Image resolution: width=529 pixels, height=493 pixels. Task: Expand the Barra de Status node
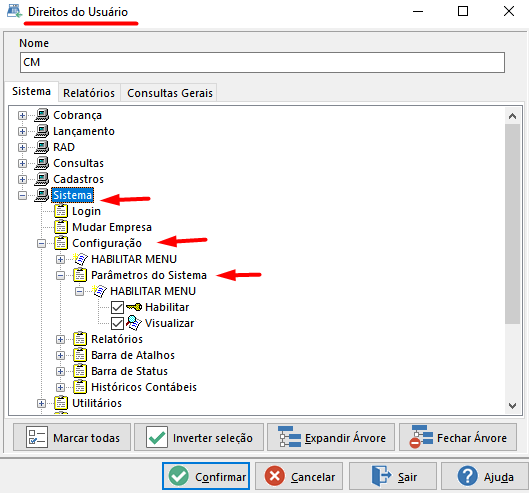(x=60, y=371)
